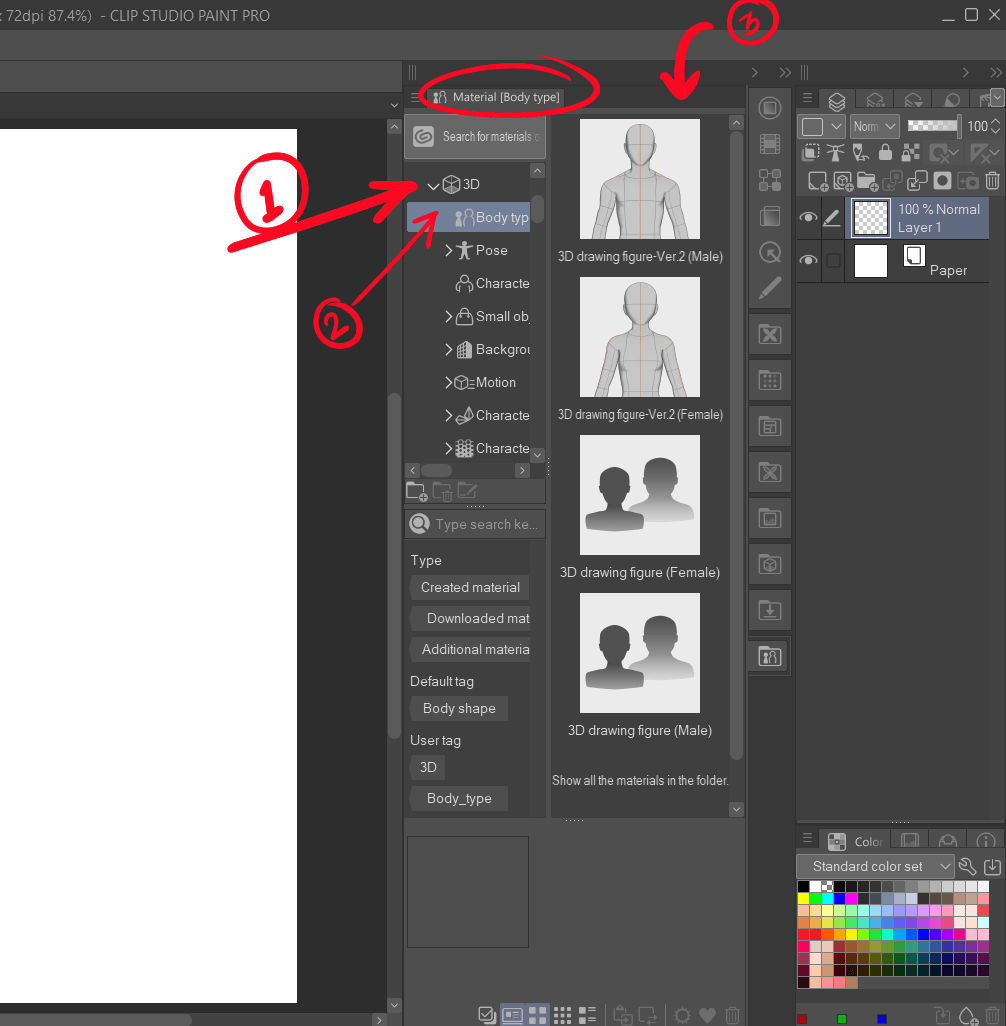Set as Draft Layer icon
The width and height of the screenshot is (1006, 1026).
860,153
